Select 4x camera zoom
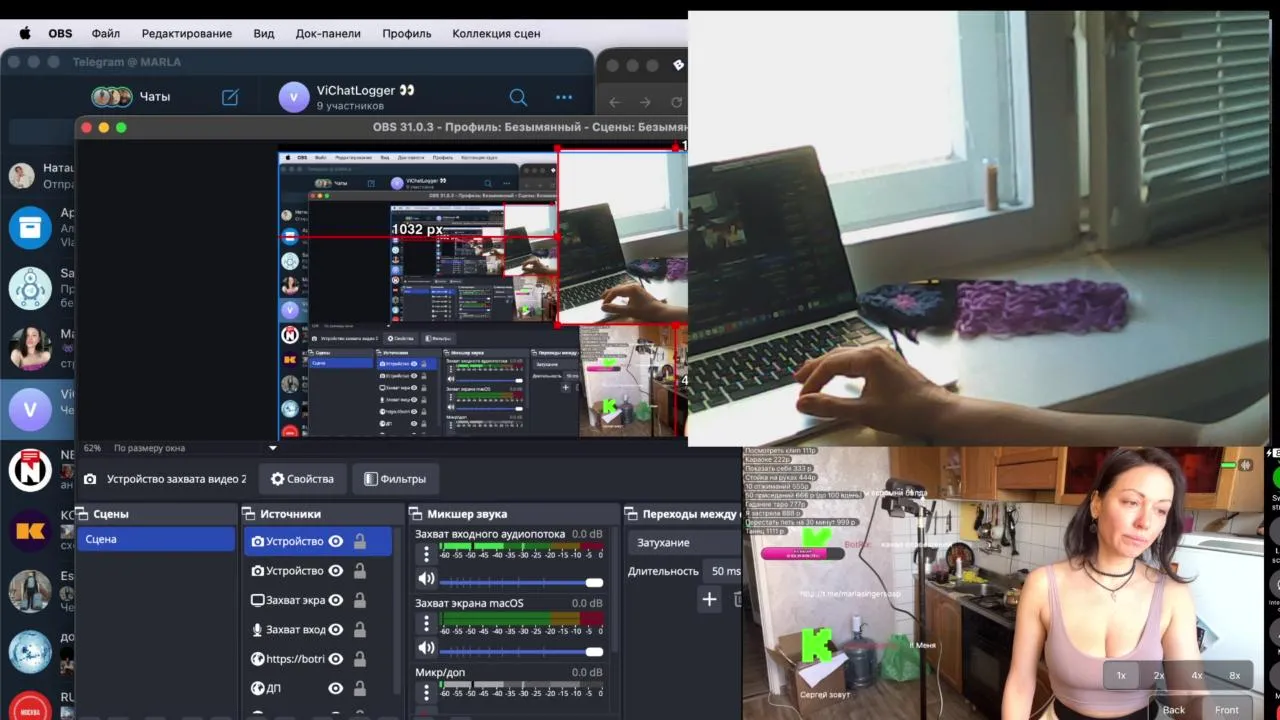 pyautogui.click(x=1197, y=675)
